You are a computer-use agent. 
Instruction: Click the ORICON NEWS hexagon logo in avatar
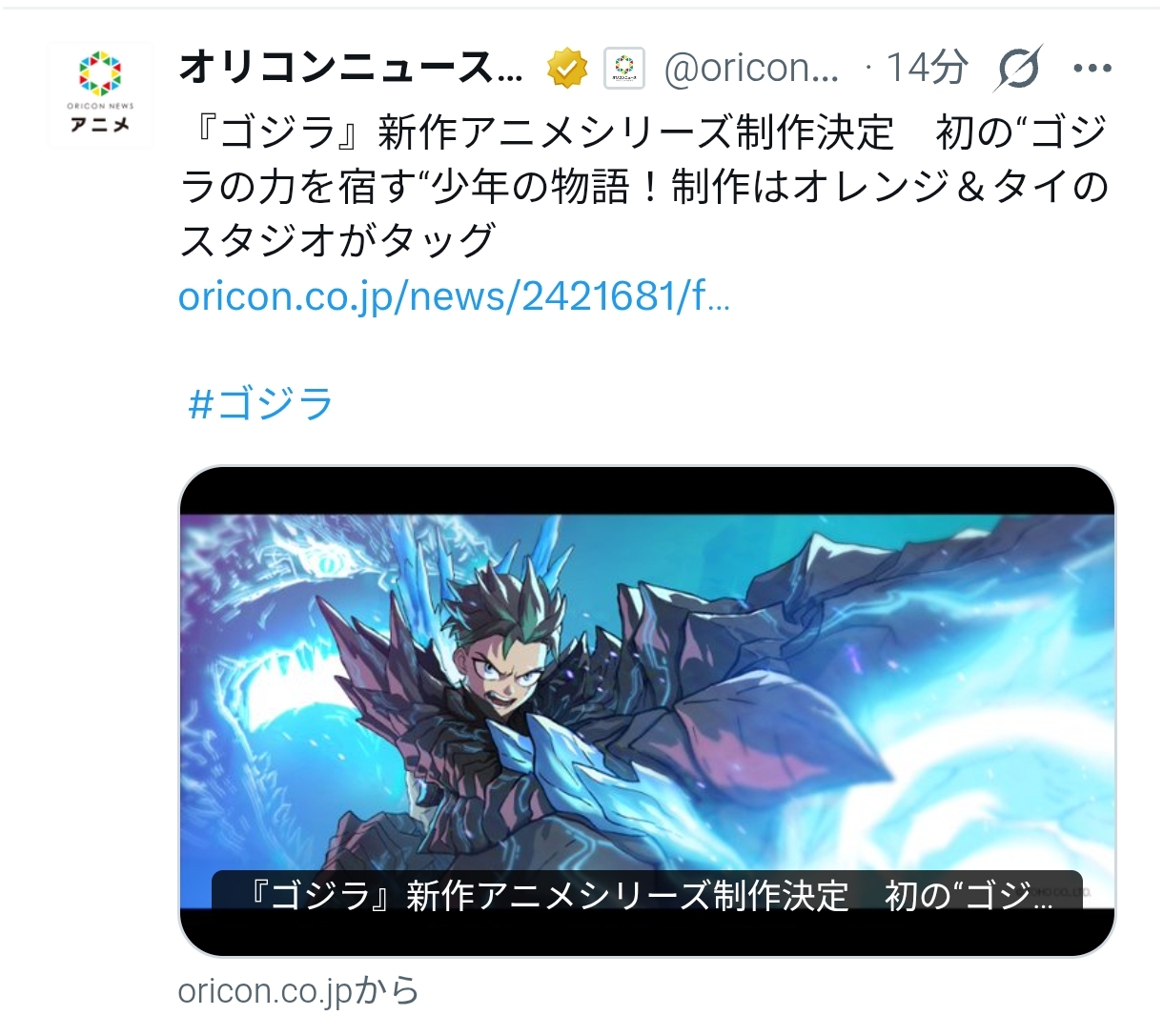click(100, 75)
